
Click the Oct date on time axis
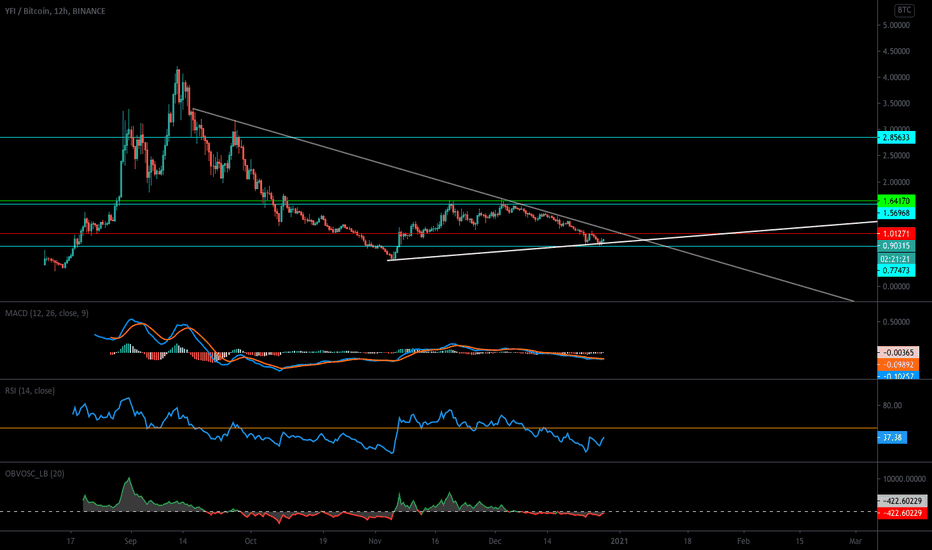click(x=251, y=541)
